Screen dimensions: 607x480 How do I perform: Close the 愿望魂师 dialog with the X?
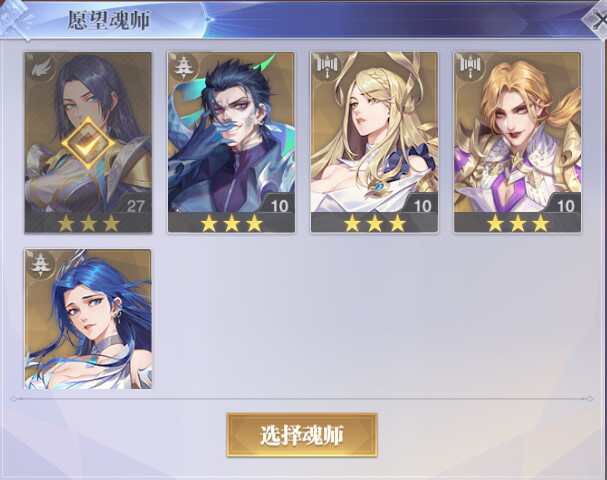click(x=597, y=19)
